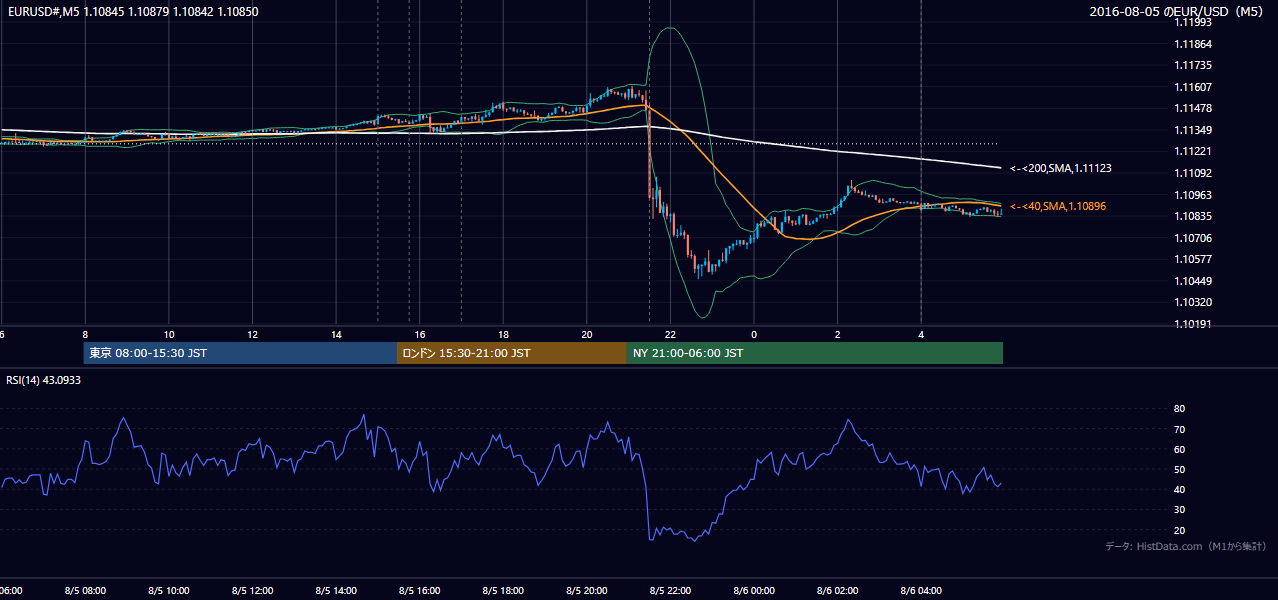The width and height of the screenshot is (1278, 600).
Task: Click RSI scale value 70
Action: pos(1180,429)
